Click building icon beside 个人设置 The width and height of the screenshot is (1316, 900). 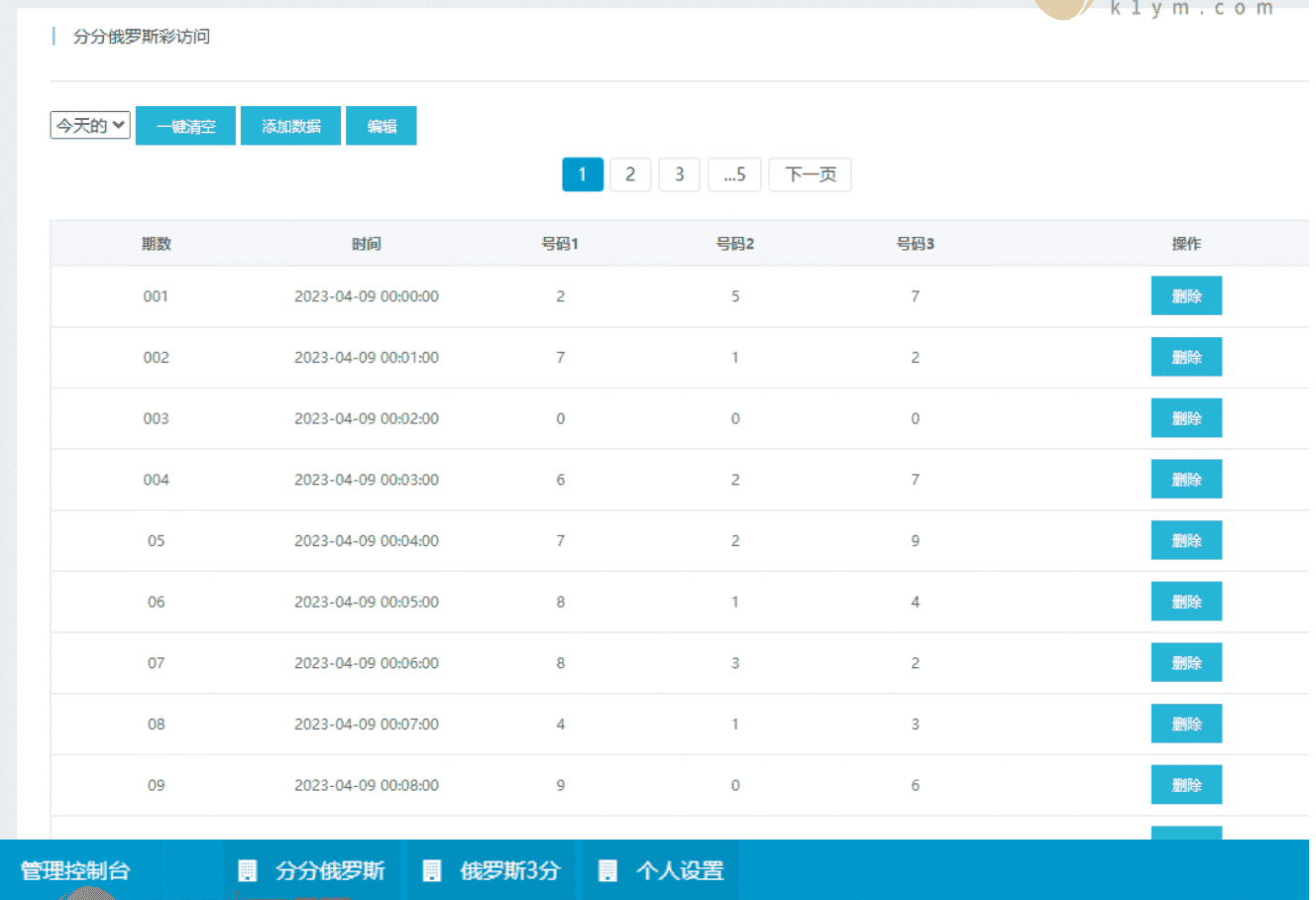point(607,870)
